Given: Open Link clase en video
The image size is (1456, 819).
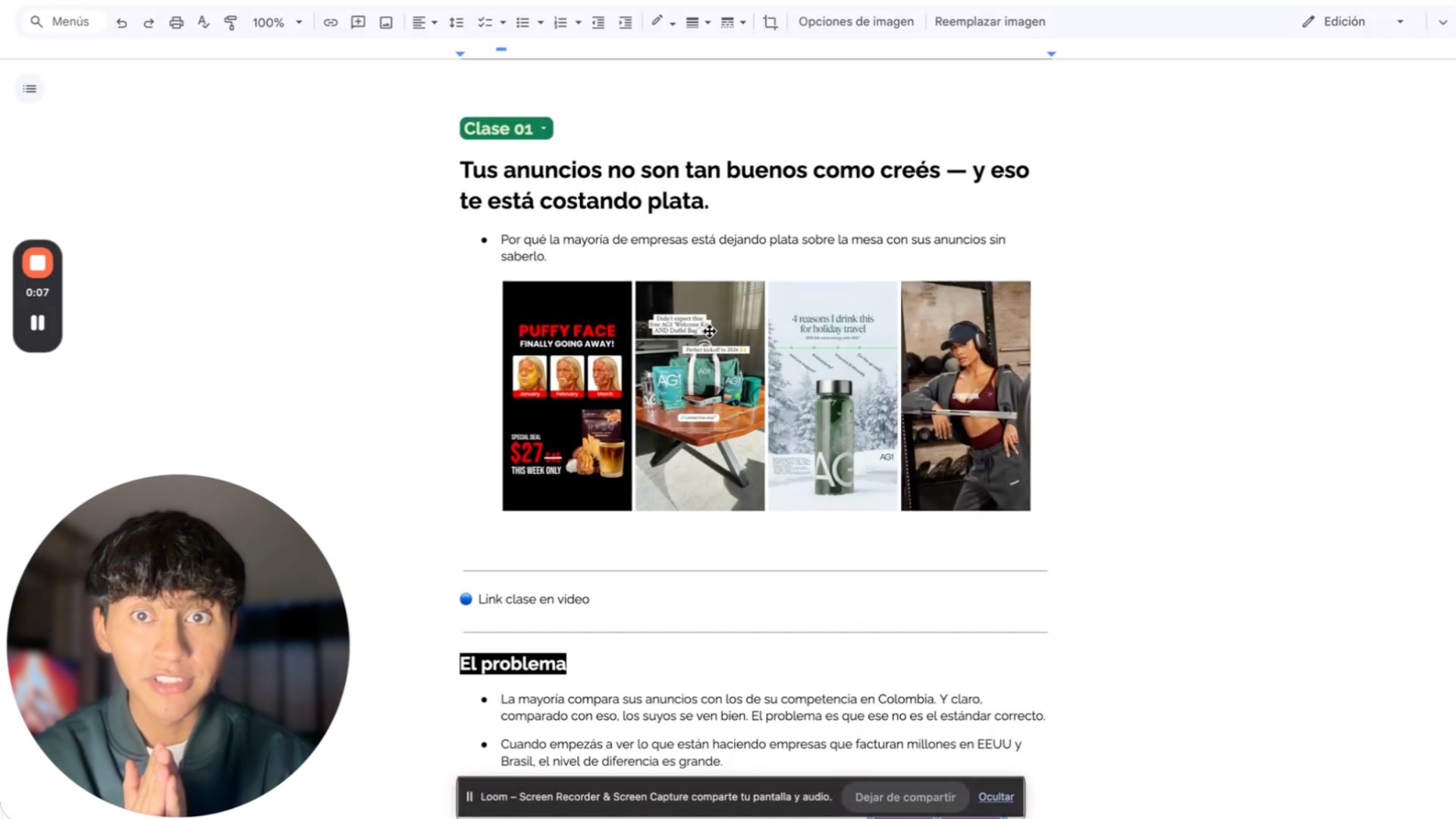Looking at the screenshot, I should tap(533, 599).
